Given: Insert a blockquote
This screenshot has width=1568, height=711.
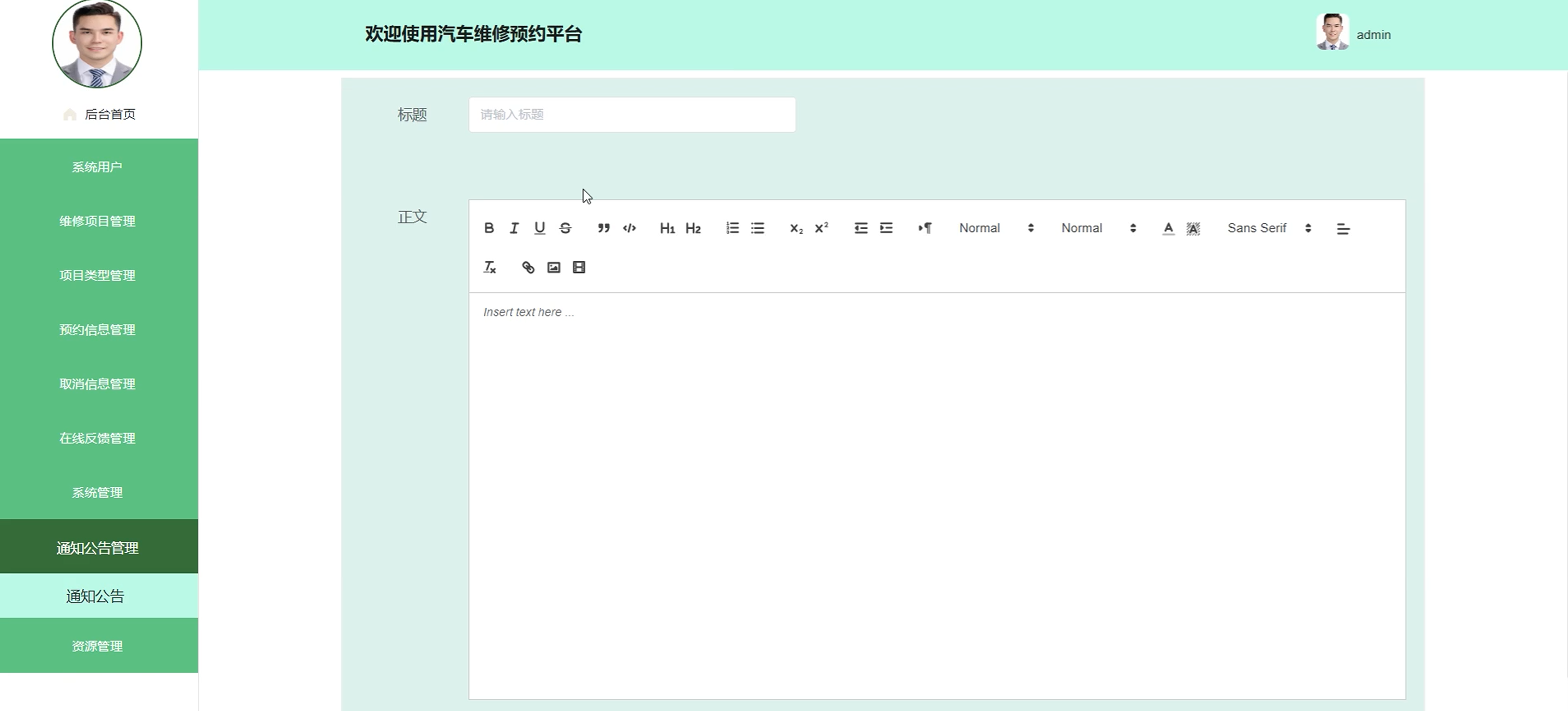Looking at the screenshot, I should pyautogui.click(x=603, y=228).
